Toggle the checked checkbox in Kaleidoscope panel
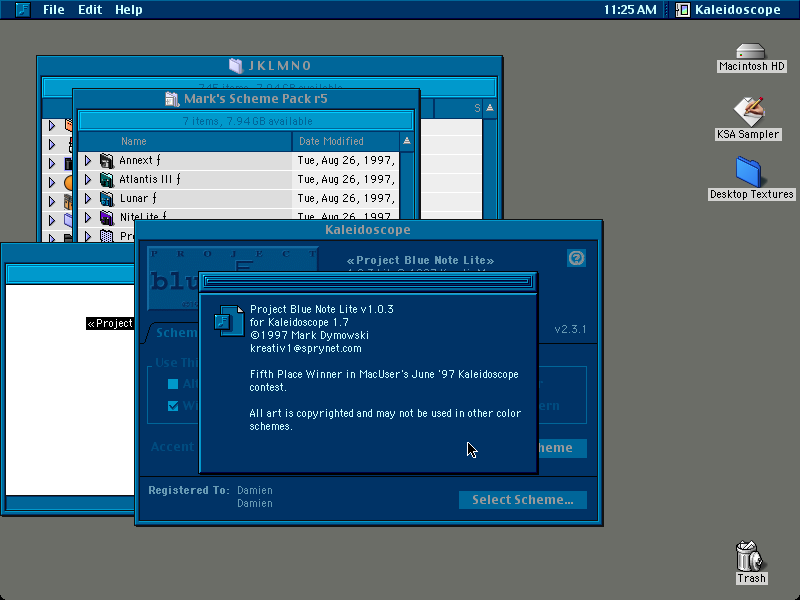Image resolution: width=800 pixels, height=600 pixels. 173,406
